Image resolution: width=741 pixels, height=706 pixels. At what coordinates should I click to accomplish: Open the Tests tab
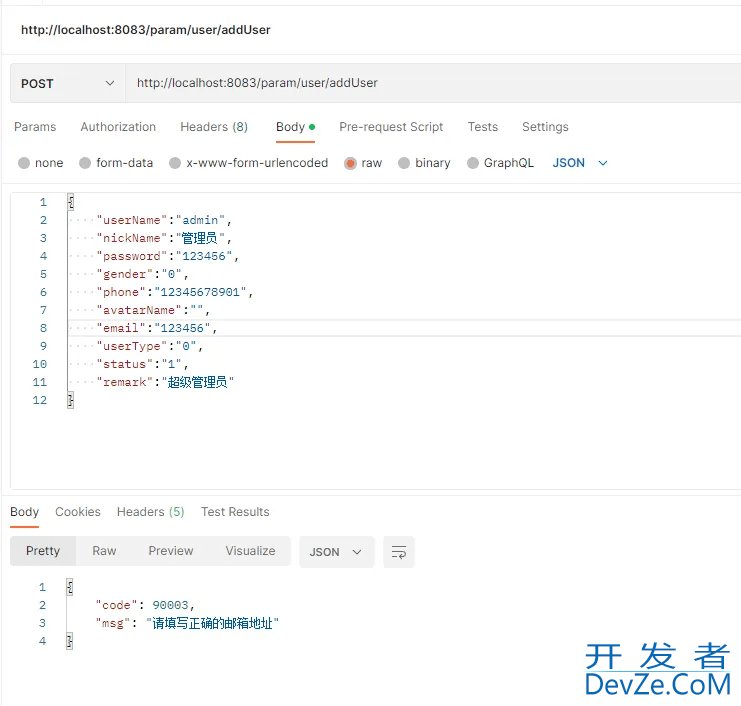(x=483, y=127)
